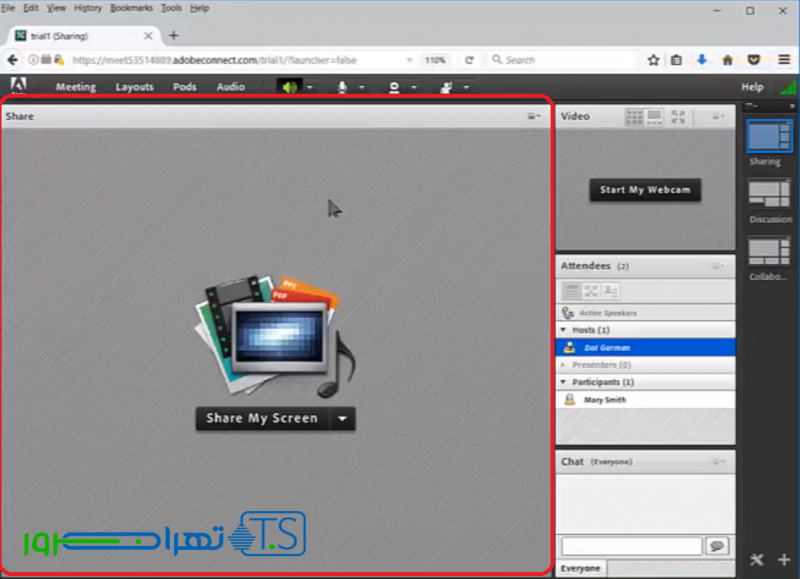Click the raise hand status icon
Image resolution: width=800 pixels, height=579 pixels.
click(x=446, y=87)
